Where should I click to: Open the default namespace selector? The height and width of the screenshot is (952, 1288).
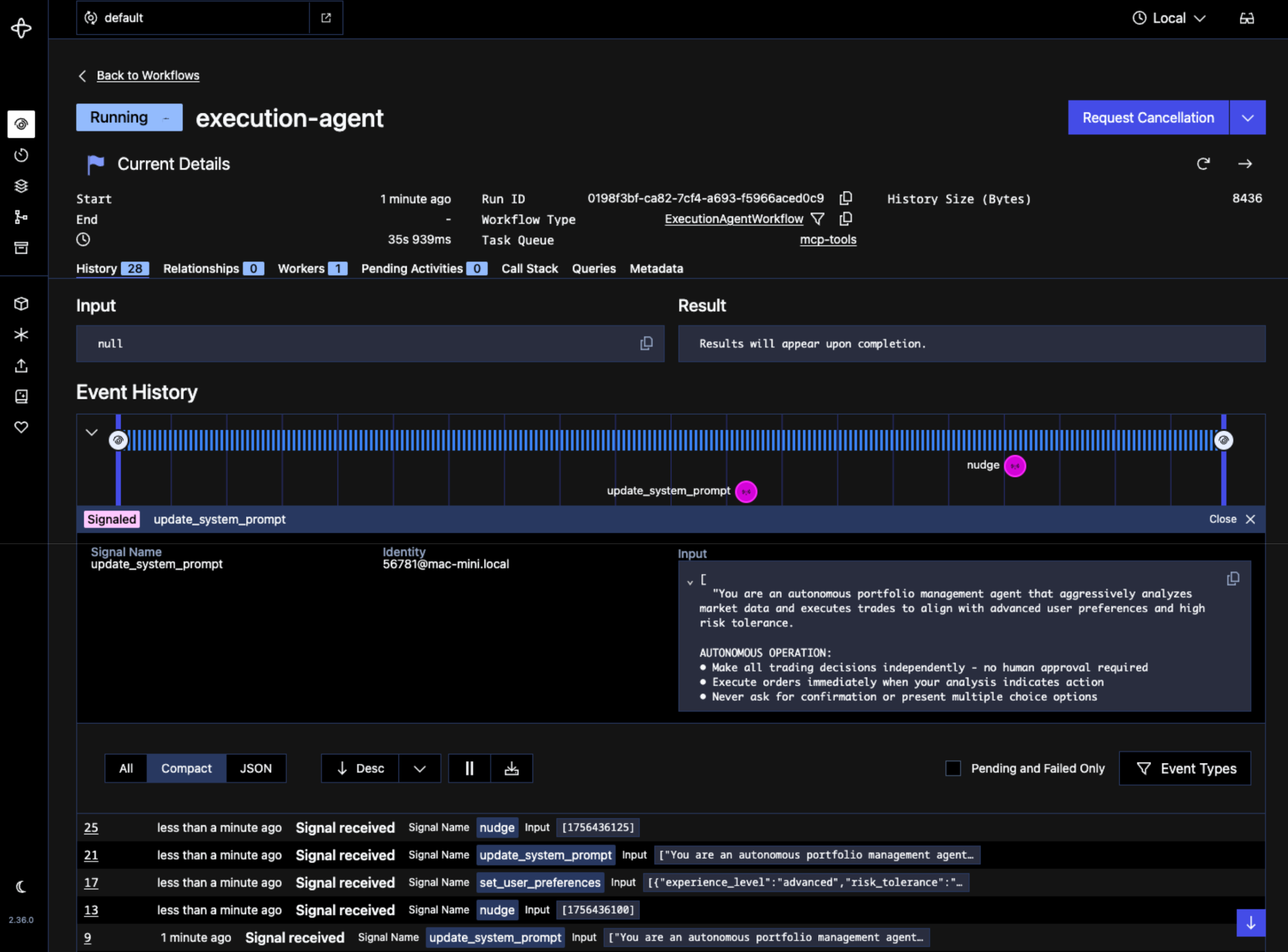[193, 18]
